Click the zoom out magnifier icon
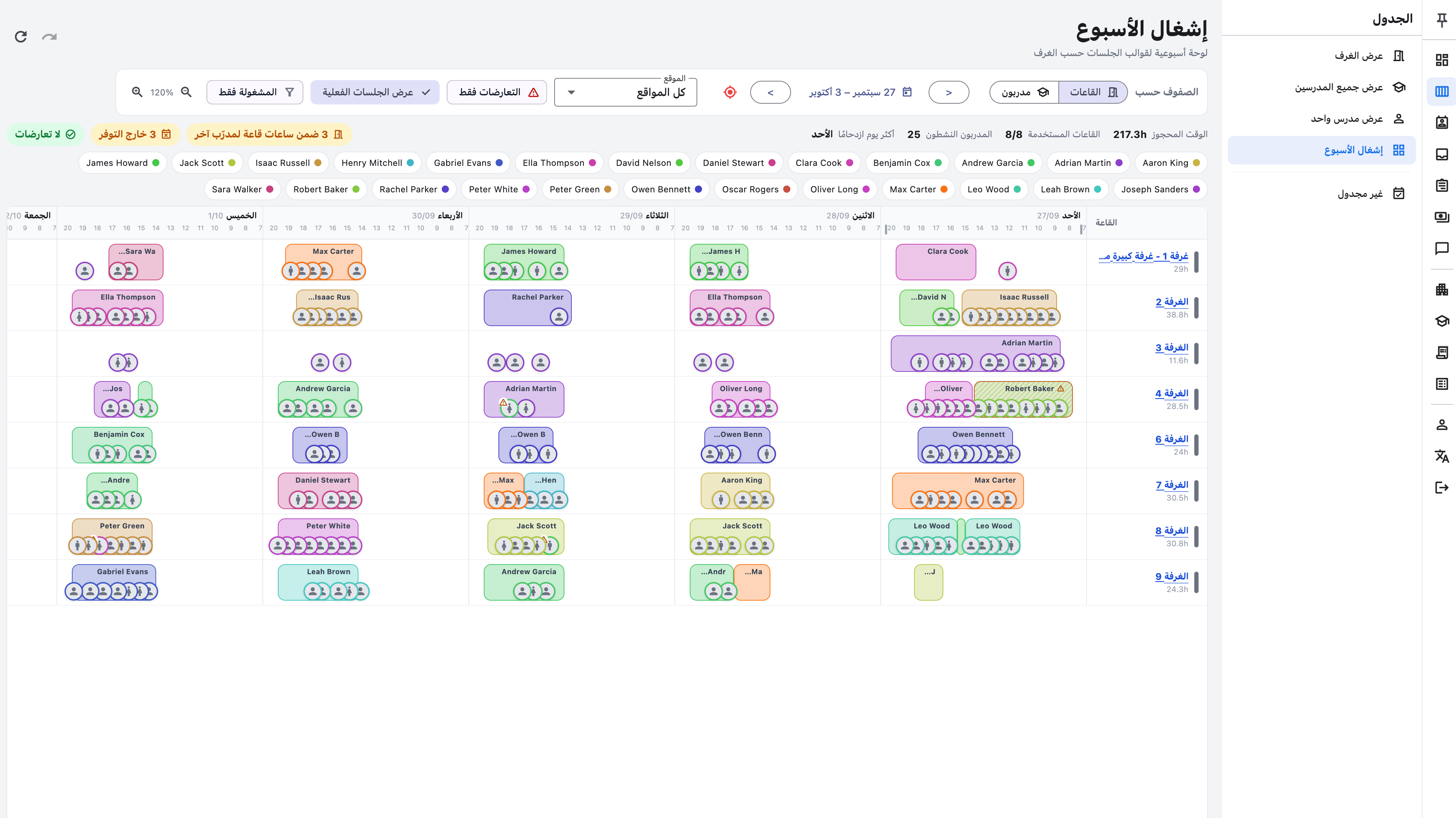 [186, 92]
